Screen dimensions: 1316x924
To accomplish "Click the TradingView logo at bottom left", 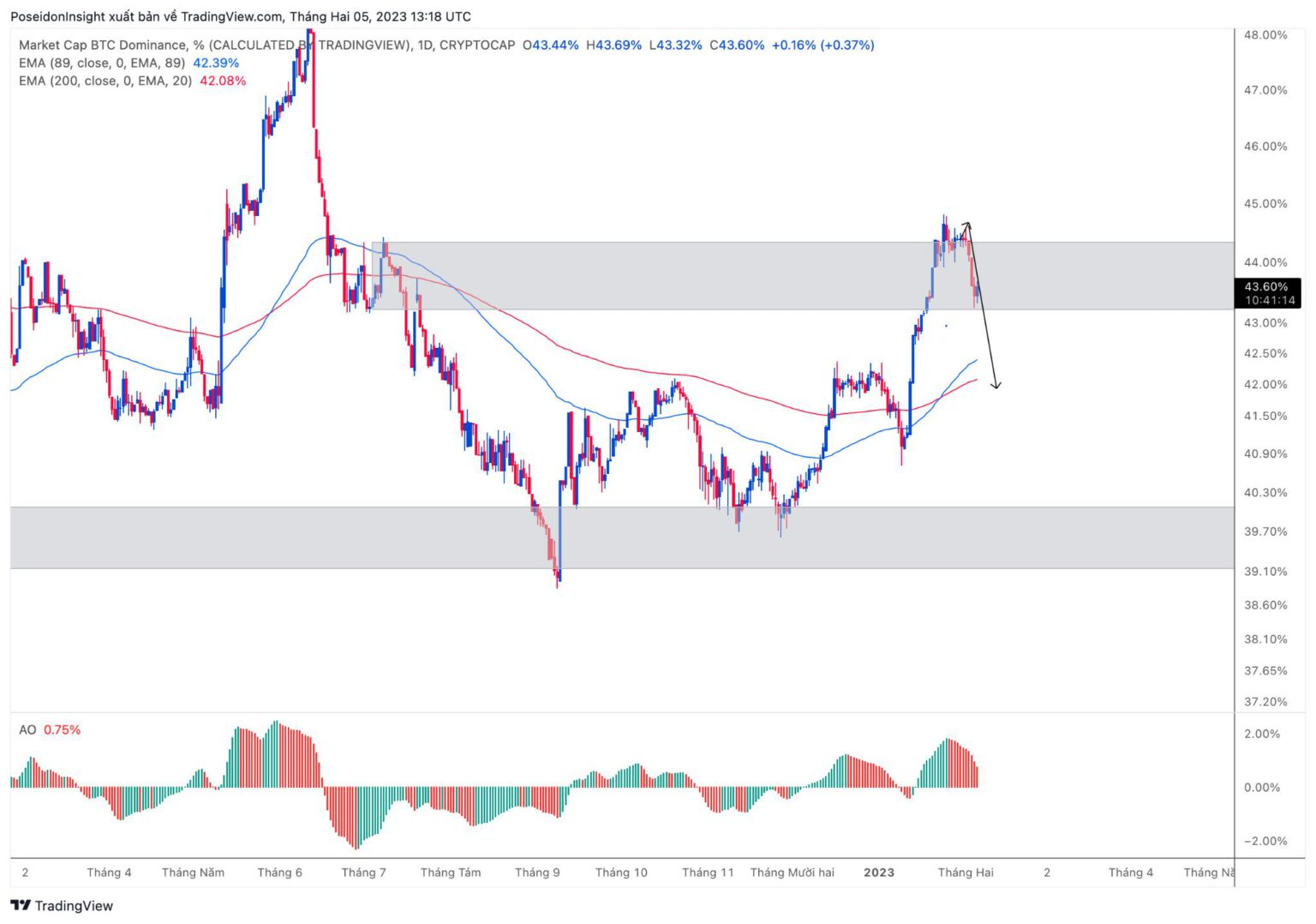I will (62, 905).
